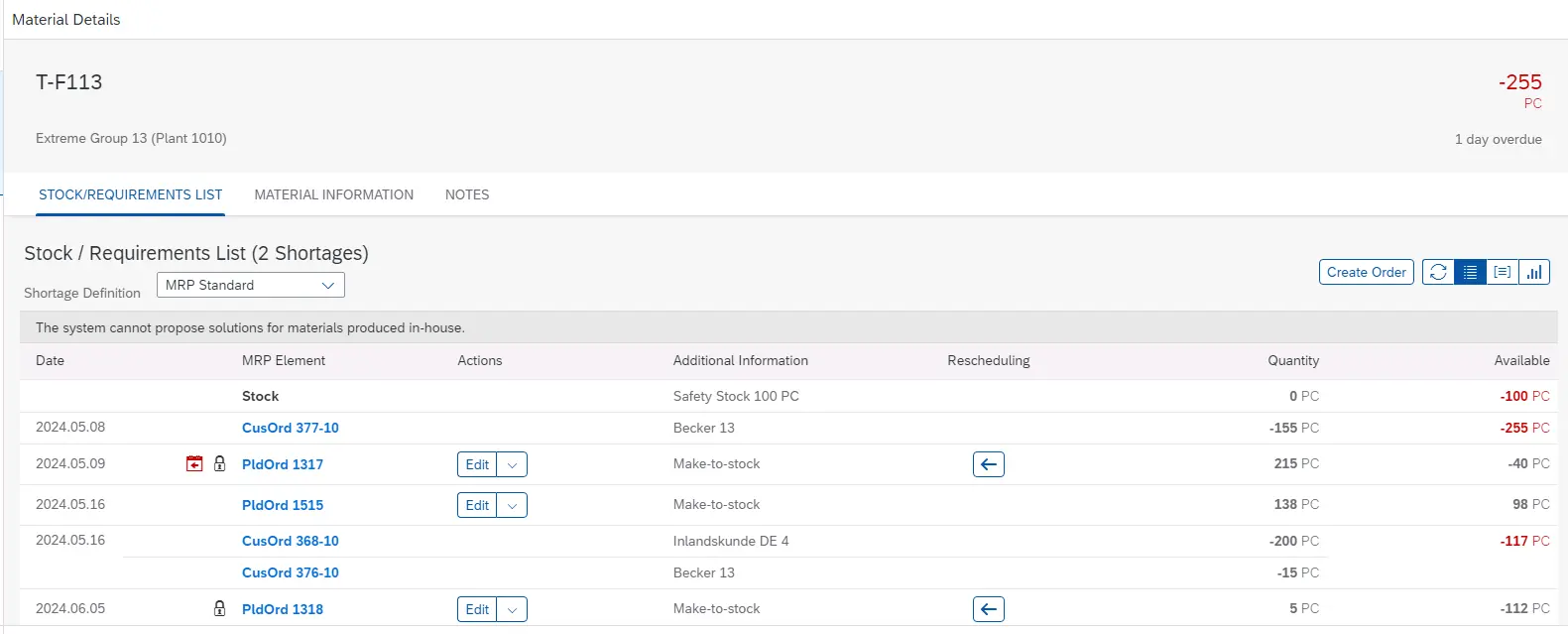Click the red reschedule calendar icon for PldOrd 1317

click(194, 464)
